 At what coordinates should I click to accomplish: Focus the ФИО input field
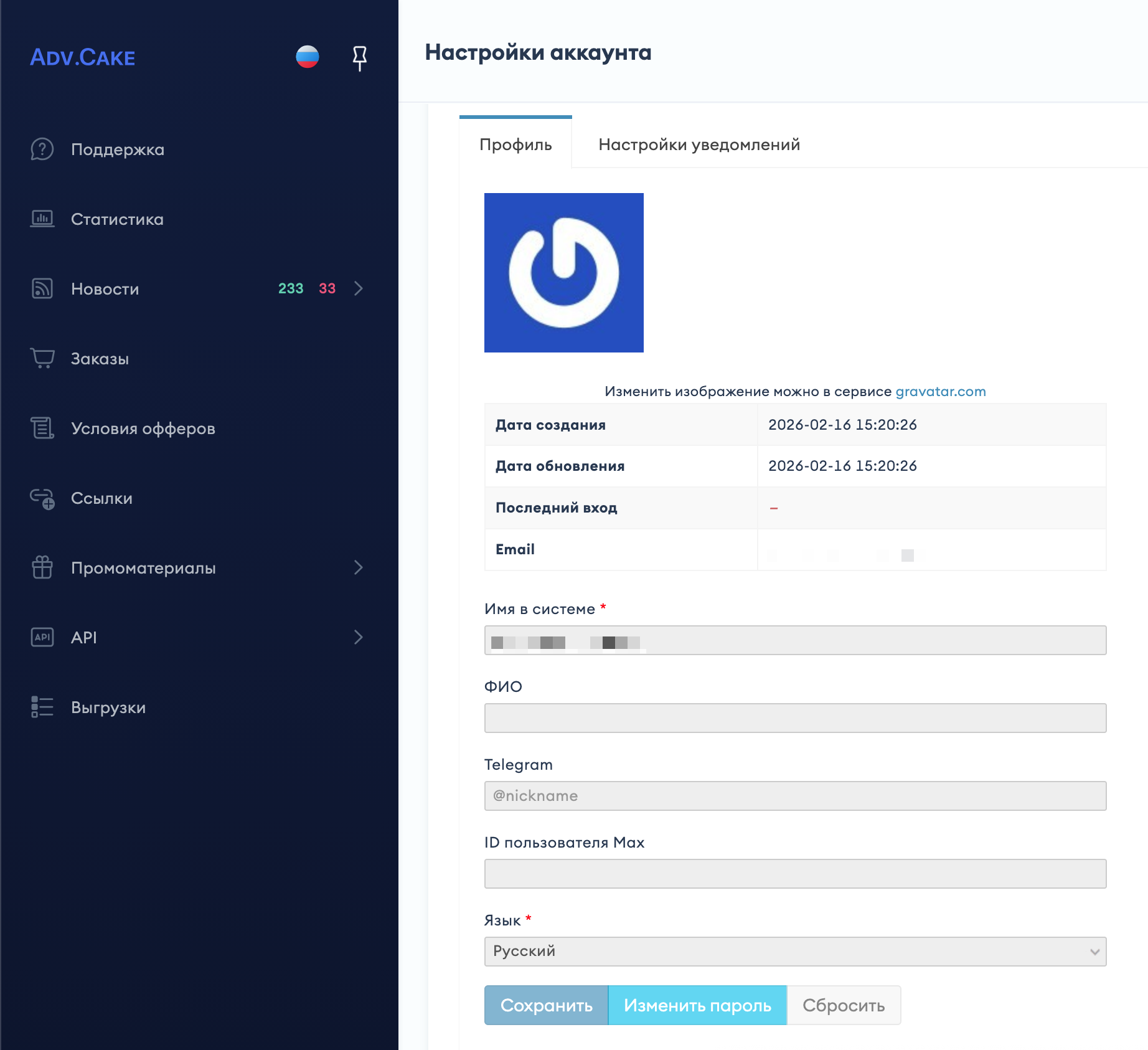coord(795,718)
